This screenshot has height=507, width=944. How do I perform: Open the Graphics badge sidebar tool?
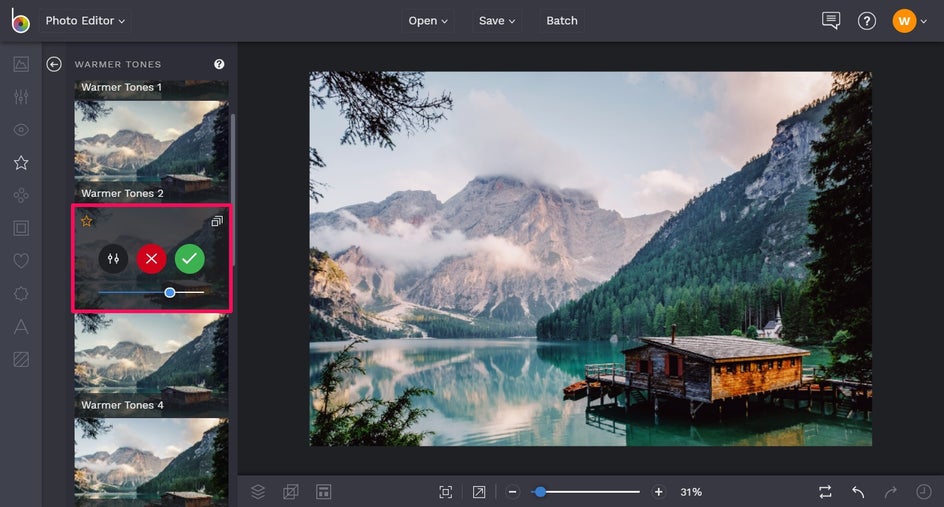21,294
